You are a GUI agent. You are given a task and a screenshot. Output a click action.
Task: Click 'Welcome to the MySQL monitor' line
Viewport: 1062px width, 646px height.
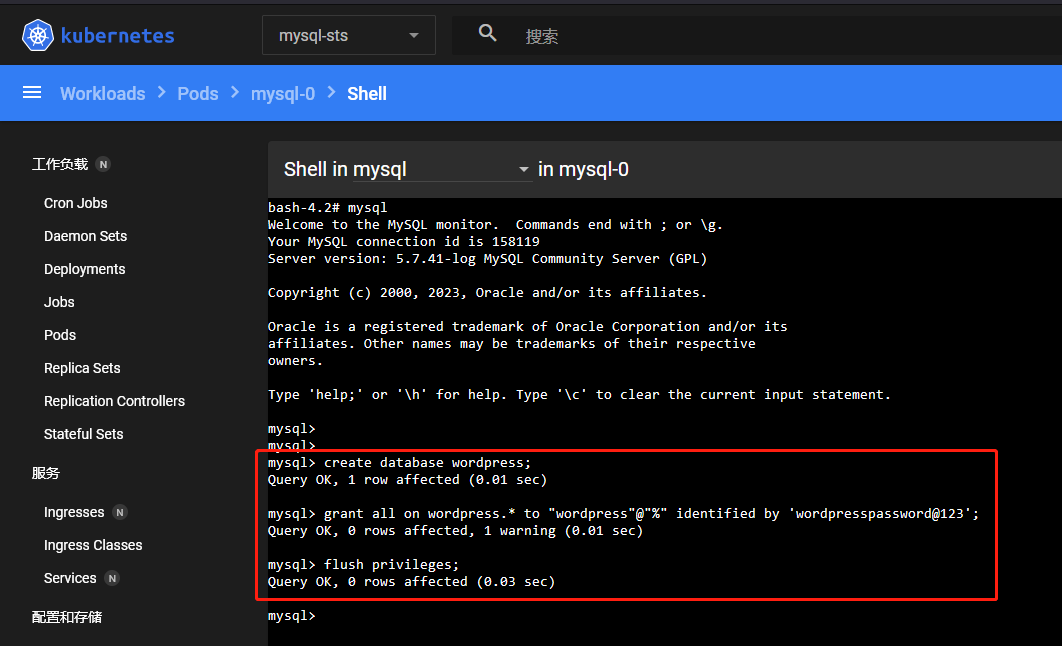click(495, 225)
